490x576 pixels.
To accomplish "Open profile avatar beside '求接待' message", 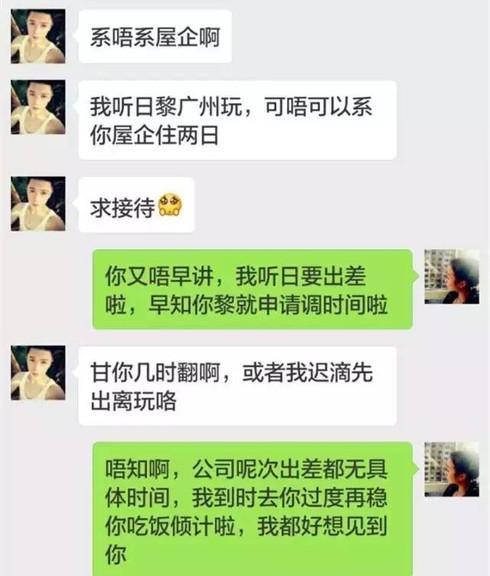I will 38,204.
